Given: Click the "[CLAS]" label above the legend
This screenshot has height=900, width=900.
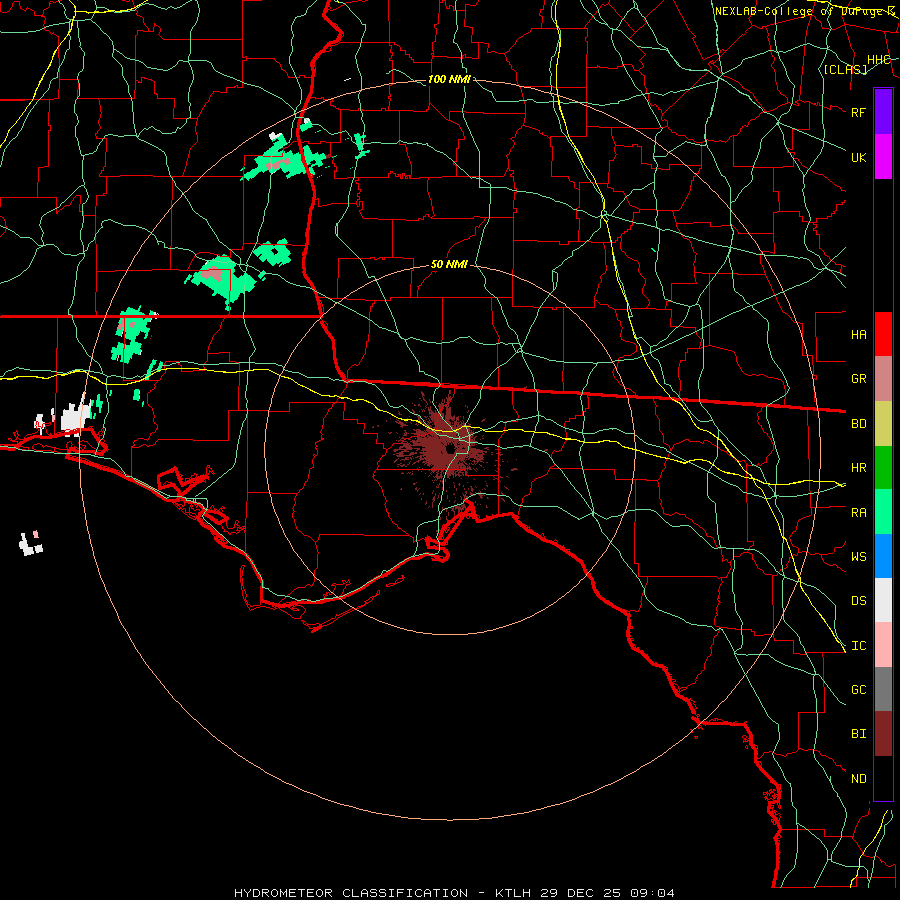Looking at the screenshot, I should click(x=845, y=70).
